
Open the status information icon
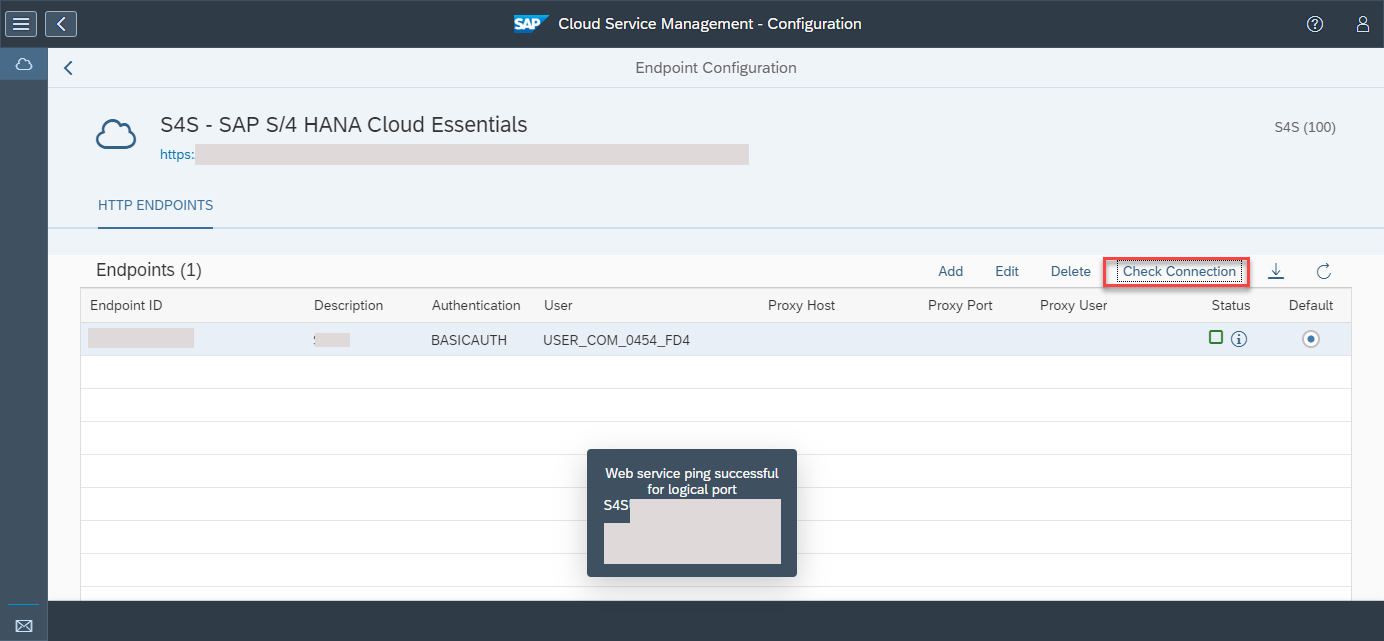(1239, 339)
